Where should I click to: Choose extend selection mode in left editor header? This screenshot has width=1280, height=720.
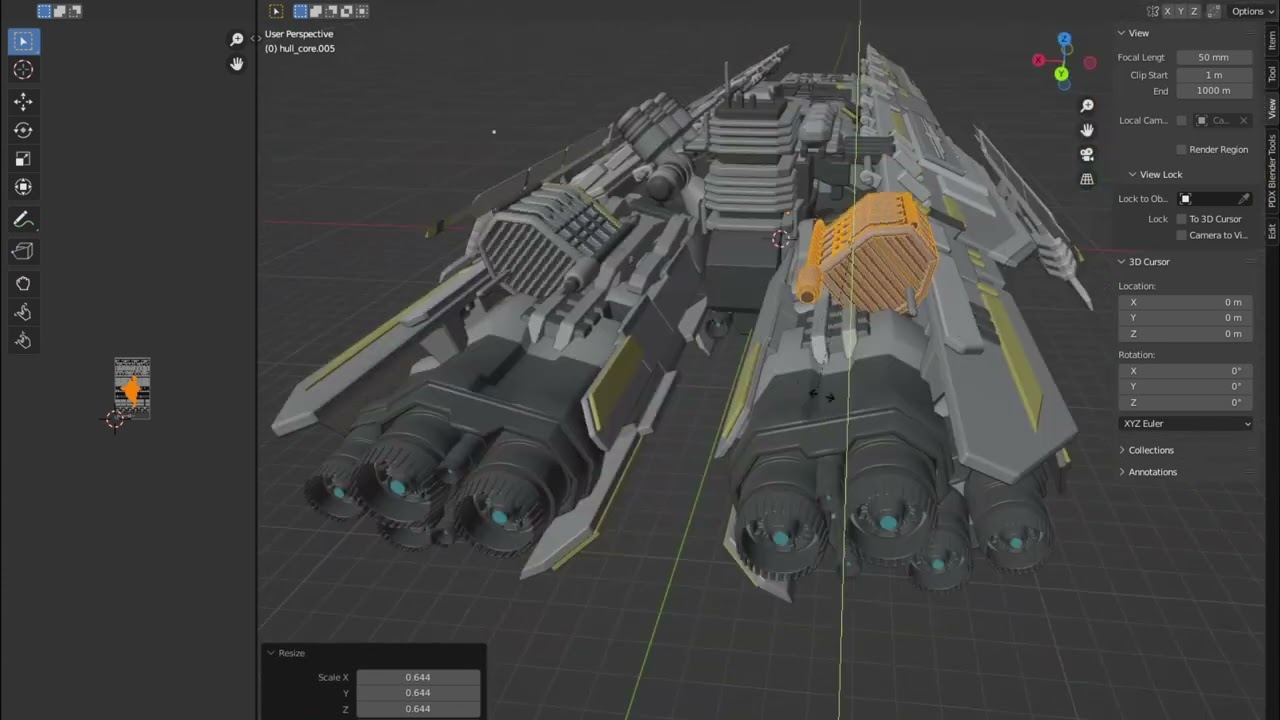point(60,11)
